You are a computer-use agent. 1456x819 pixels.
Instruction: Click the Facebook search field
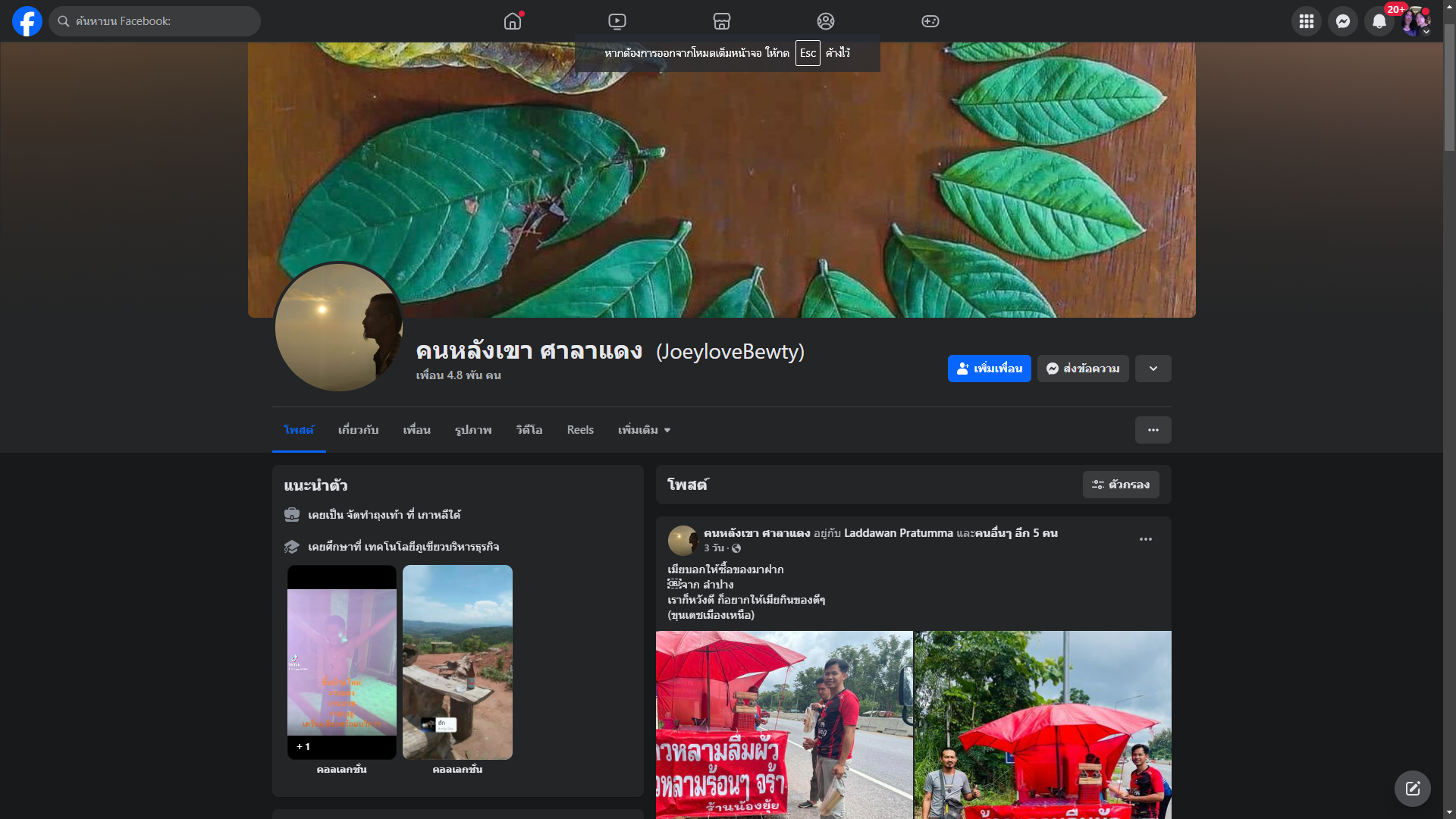pos(159,21)
